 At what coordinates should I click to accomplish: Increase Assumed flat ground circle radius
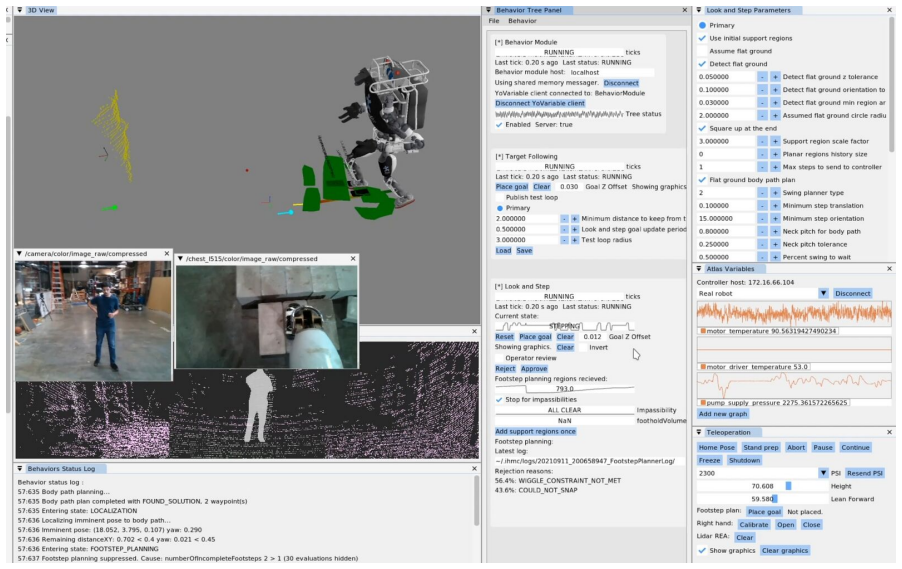[x=775, y=116]
